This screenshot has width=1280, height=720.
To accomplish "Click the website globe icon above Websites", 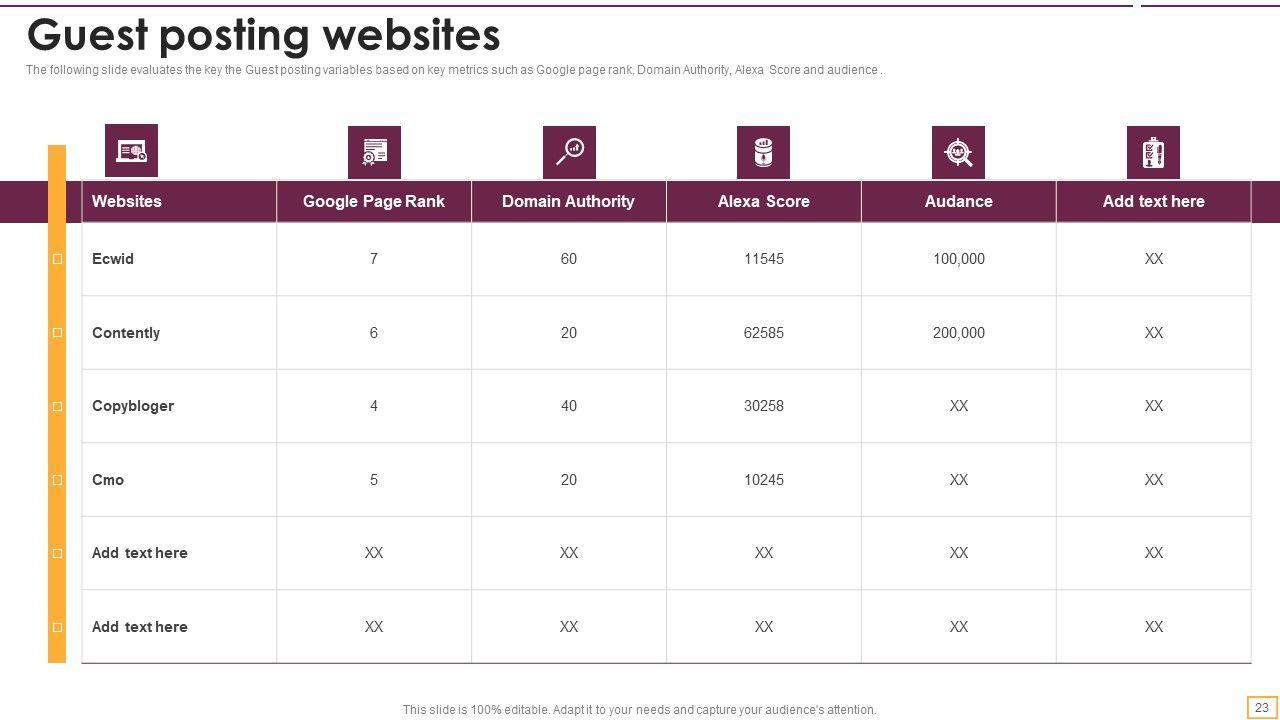I will (131, 151).
